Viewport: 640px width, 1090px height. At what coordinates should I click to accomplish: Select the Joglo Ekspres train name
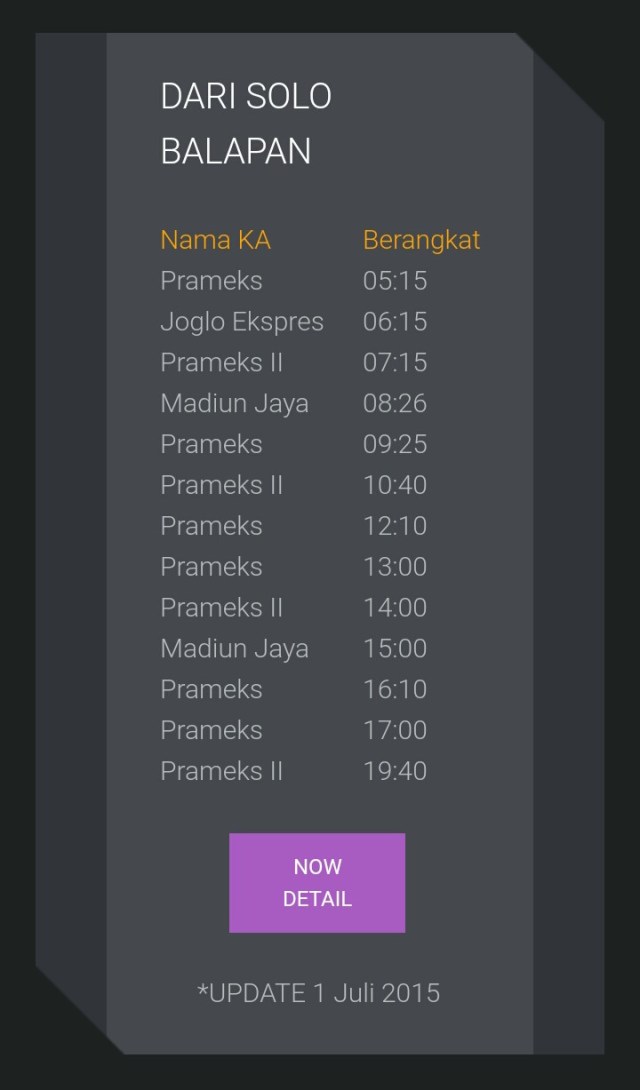(242, 322)
